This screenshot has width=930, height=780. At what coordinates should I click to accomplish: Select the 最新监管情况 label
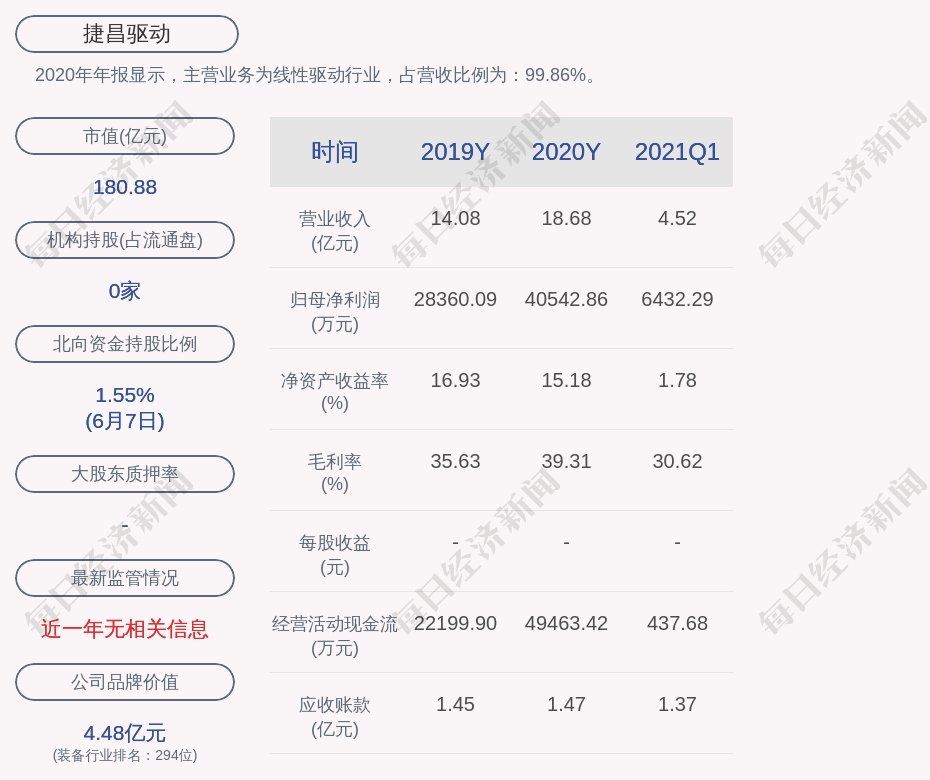pos(125,578)
